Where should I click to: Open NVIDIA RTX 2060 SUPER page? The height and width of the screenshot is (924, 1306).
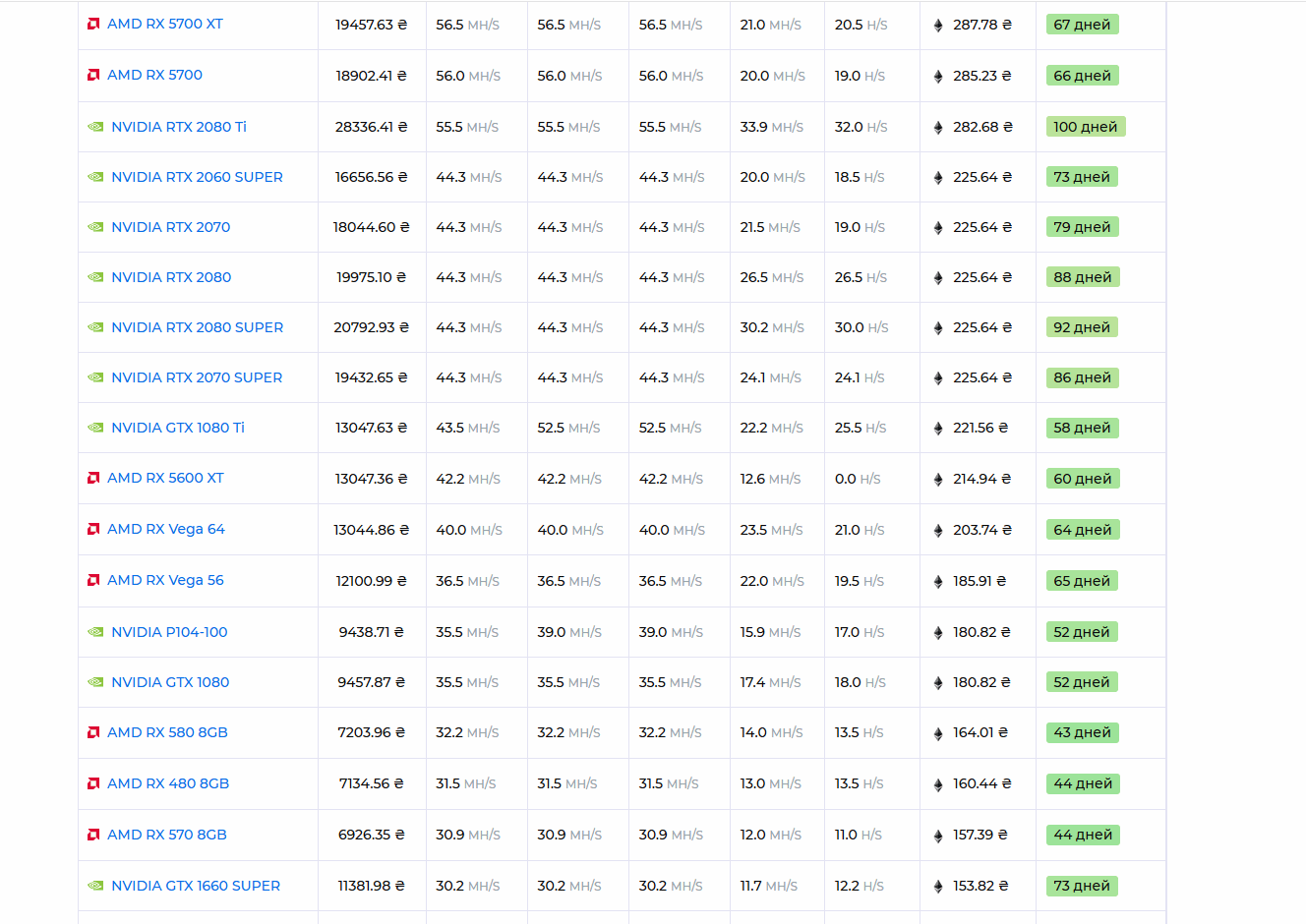pyautogui.click(x=197, y=177)
